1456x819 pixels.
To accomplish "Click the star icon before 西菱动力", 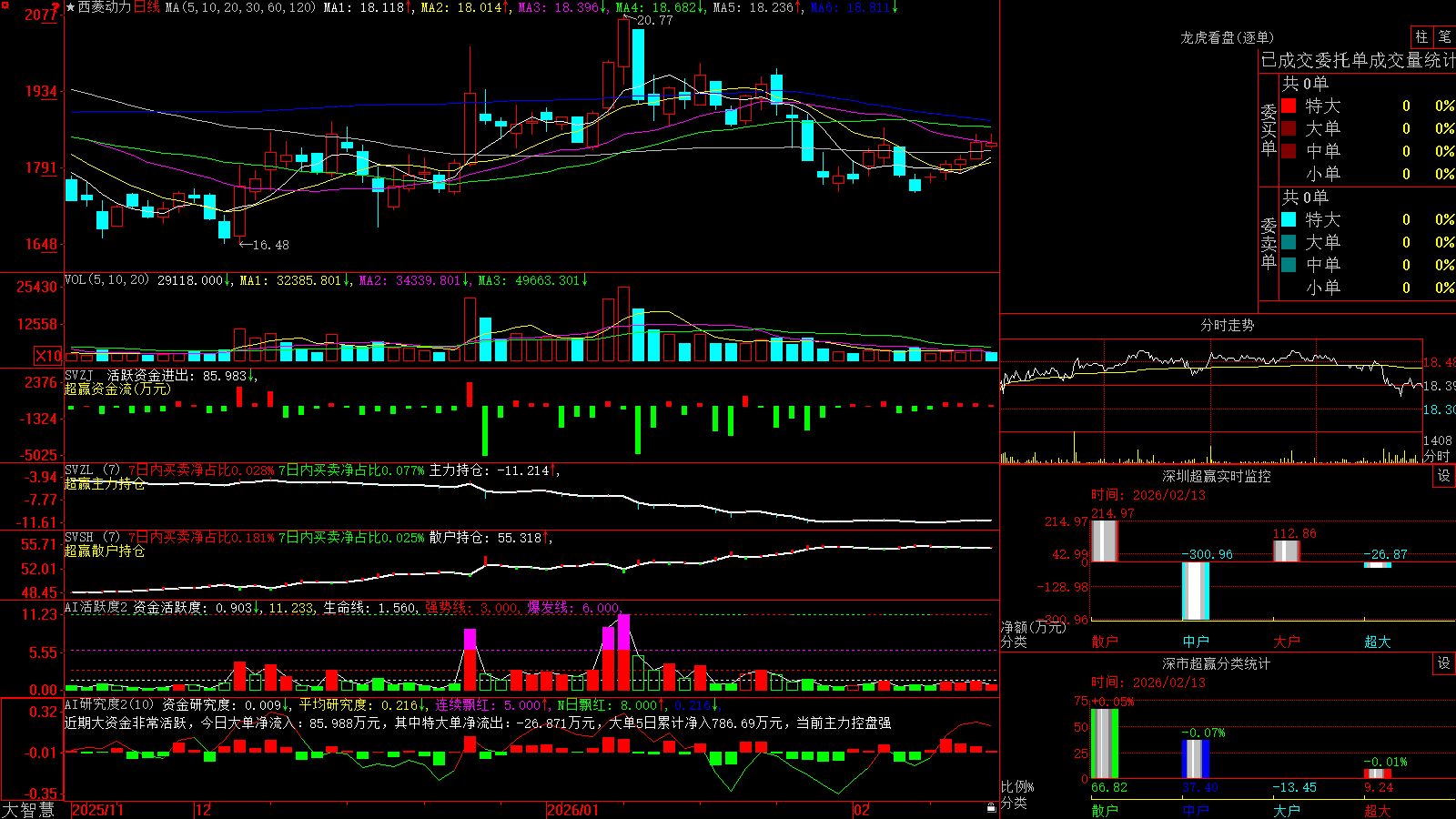I will click(x=70, y=7).
